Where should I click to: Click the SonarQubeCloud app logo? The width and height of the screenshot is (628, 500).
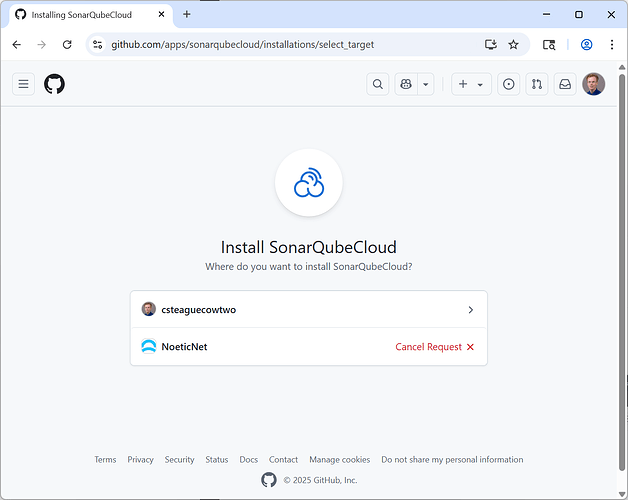point(309,183)
